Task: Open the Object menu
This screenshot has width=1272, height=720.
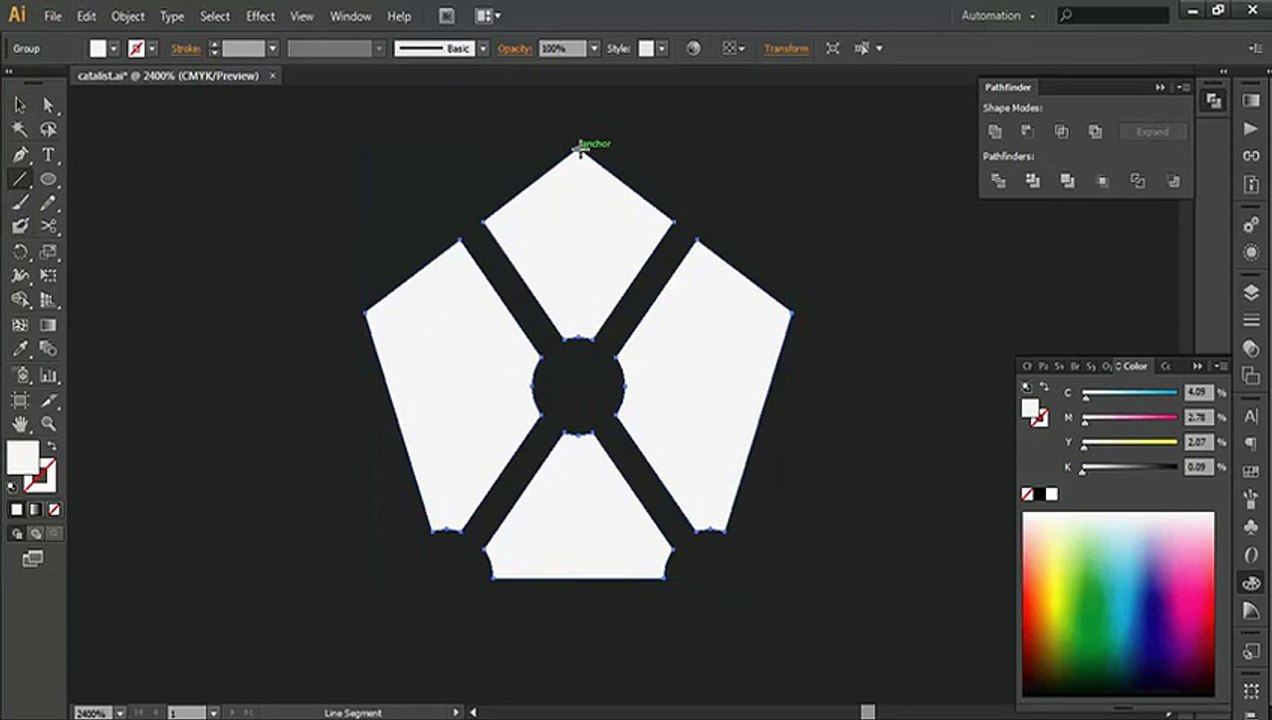Action: tap(127, 16)
